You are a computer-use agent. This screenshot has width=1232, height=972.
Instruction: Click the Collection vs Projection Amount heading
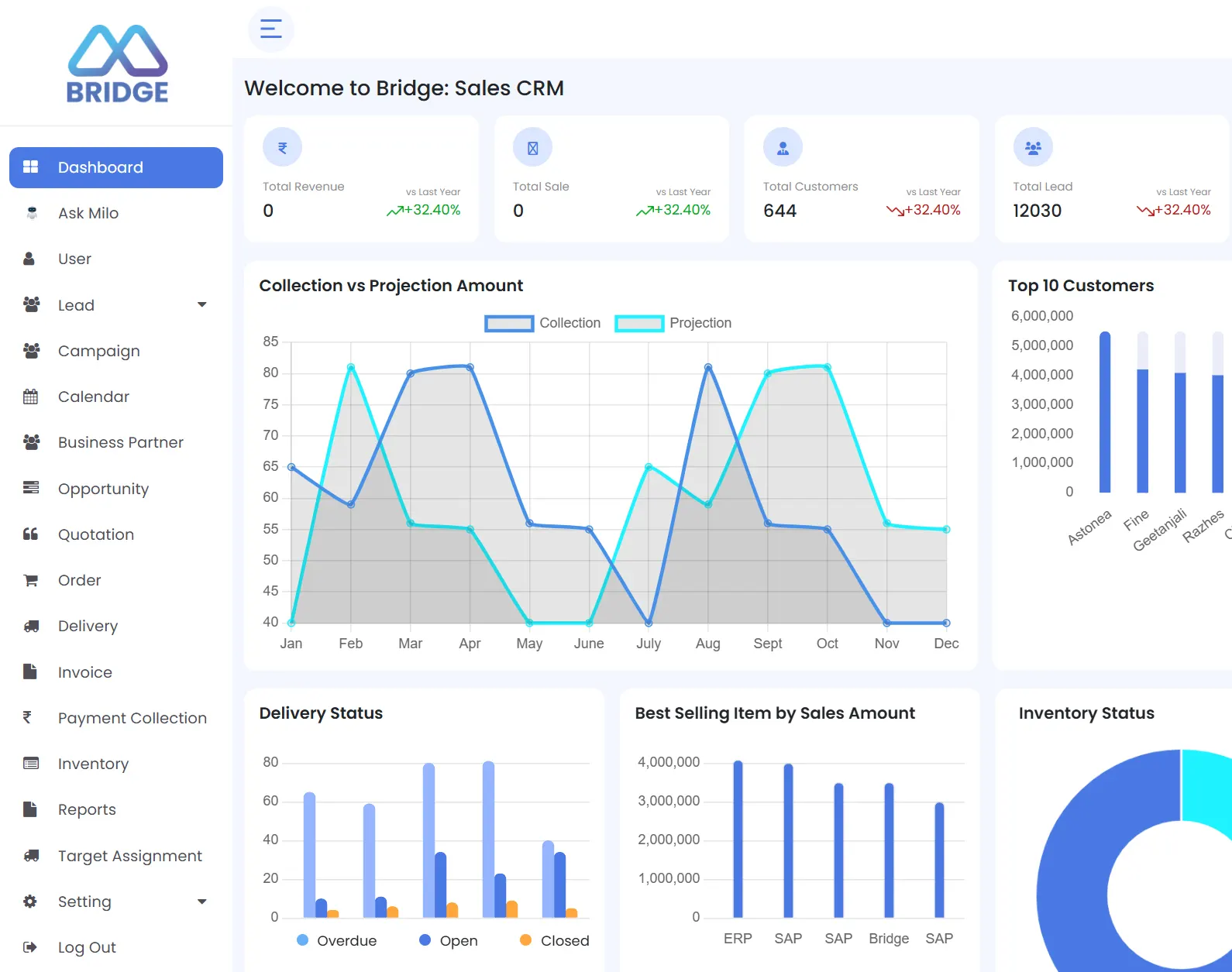click(391, 285)
